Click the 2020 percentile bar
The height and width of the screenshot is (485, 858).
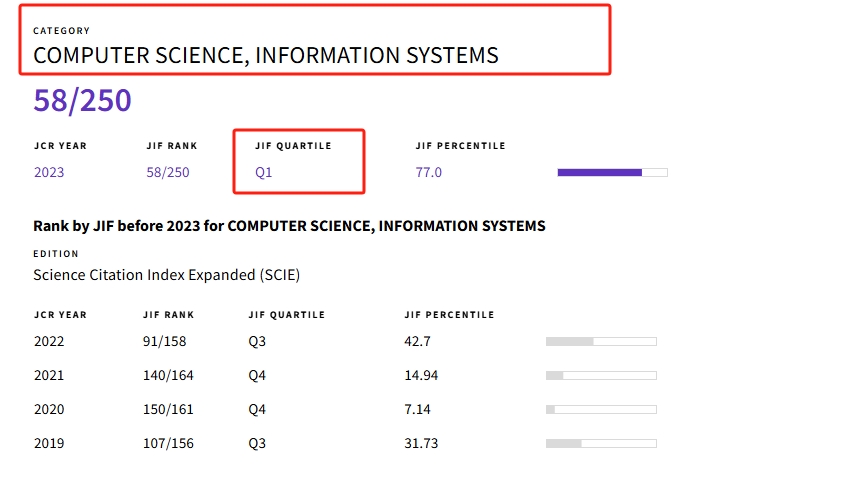(600, 410)
